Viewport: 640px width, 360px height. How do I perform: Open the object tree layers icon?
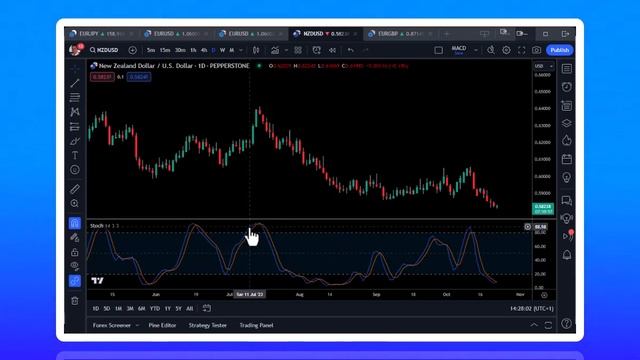click(x=567, y=123)
